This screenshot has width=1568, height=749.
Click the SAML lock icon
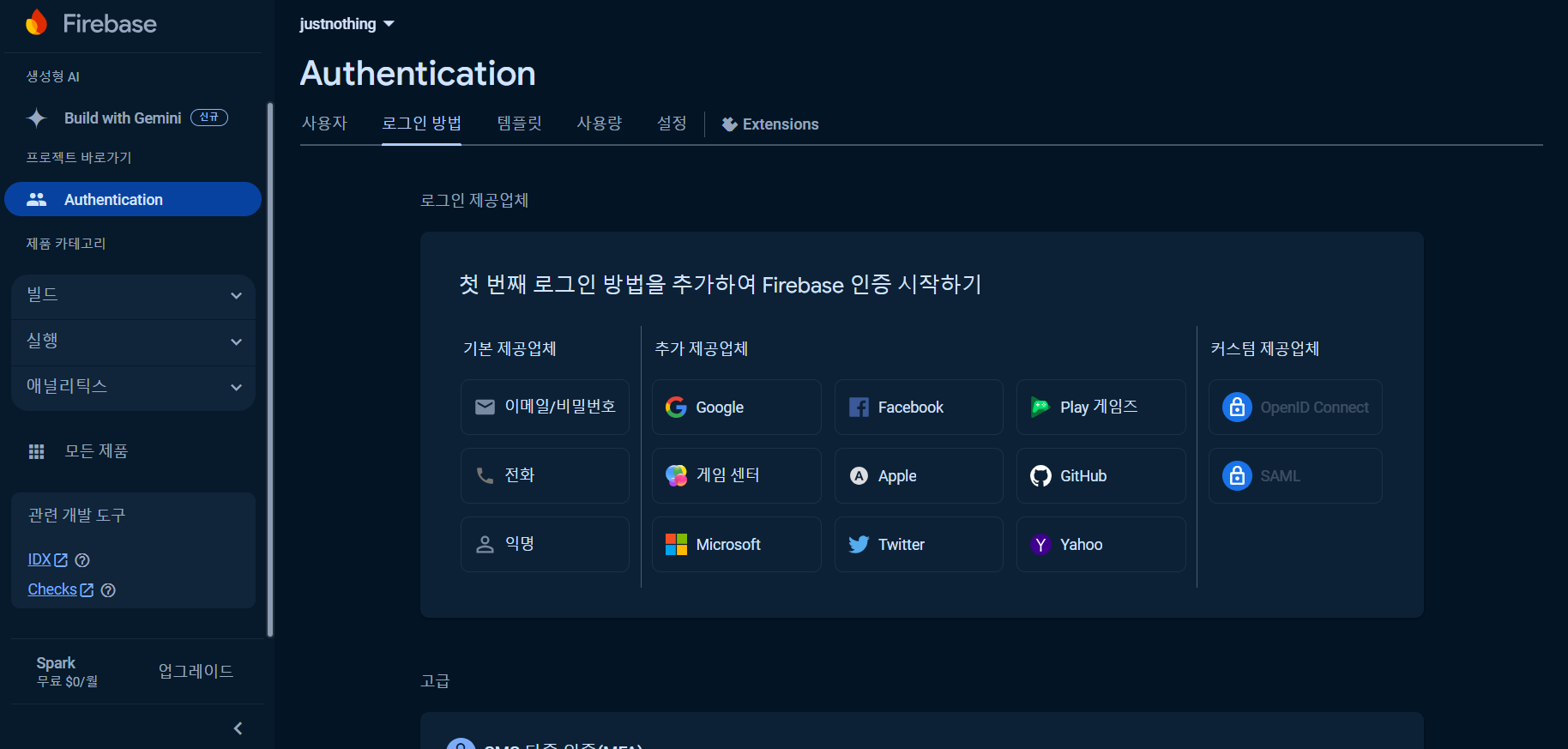tap(1237, 475)
